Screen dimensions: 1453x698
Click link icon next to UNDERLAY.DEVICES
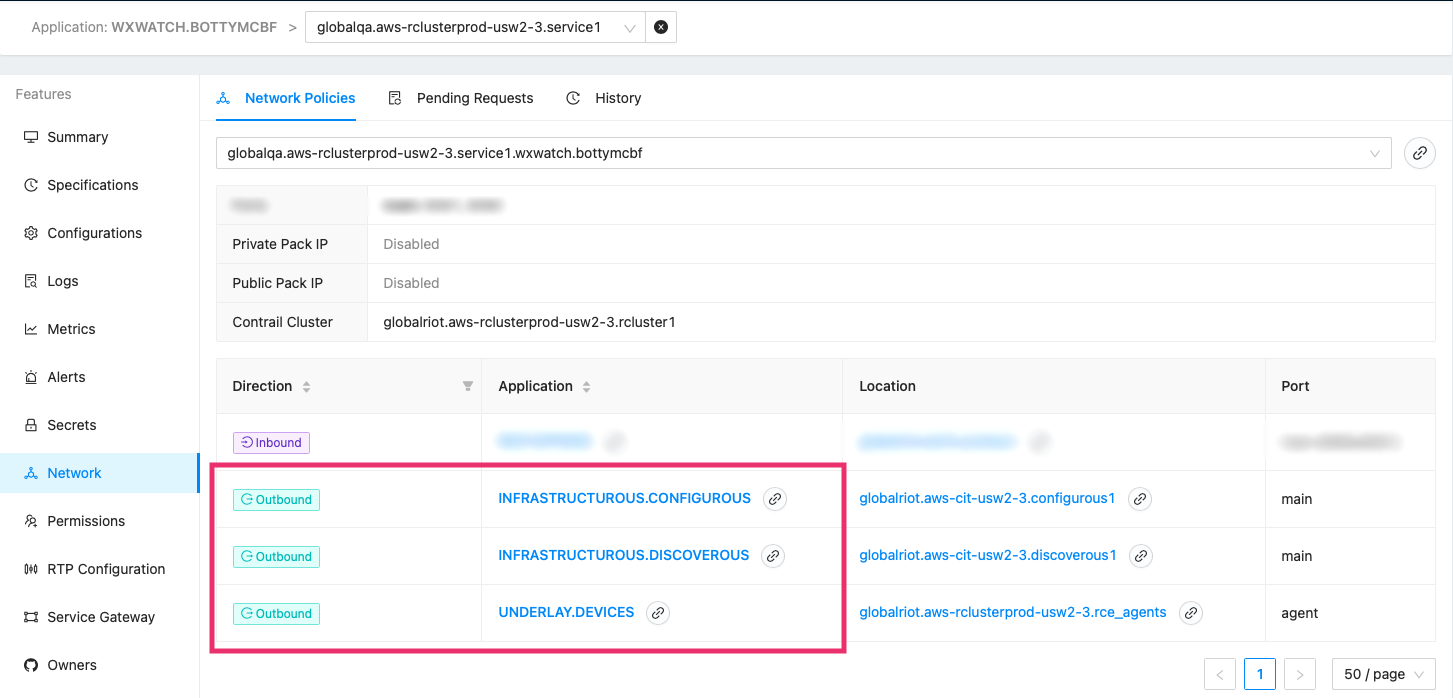657,613
